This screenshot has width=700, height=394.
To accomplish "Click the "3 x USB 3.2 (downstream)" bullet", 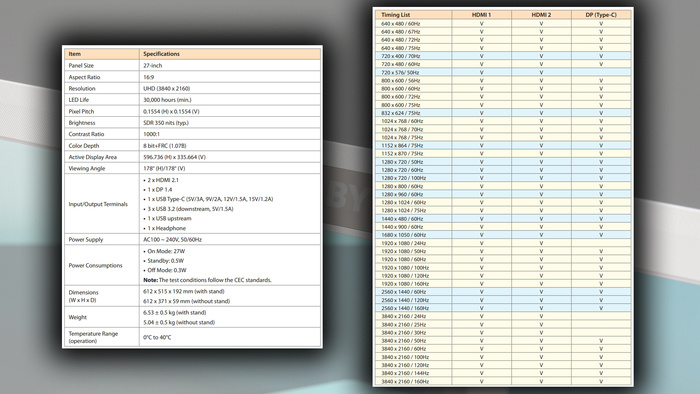I will click(x=188, y=209).
